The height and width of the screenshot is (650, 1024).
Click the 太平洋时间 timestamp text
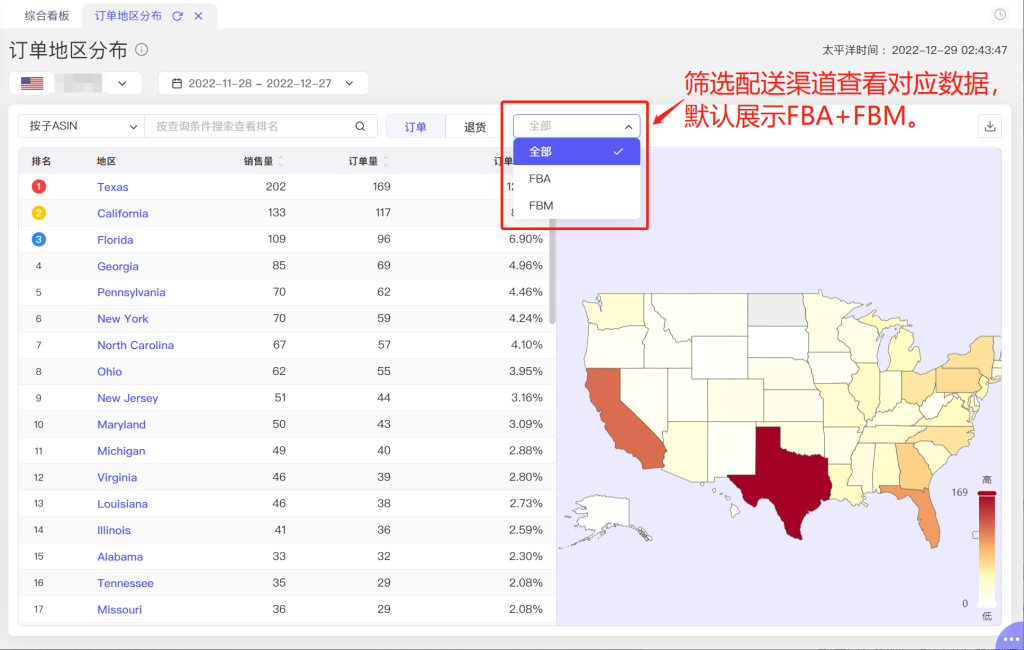click(914, 50)
